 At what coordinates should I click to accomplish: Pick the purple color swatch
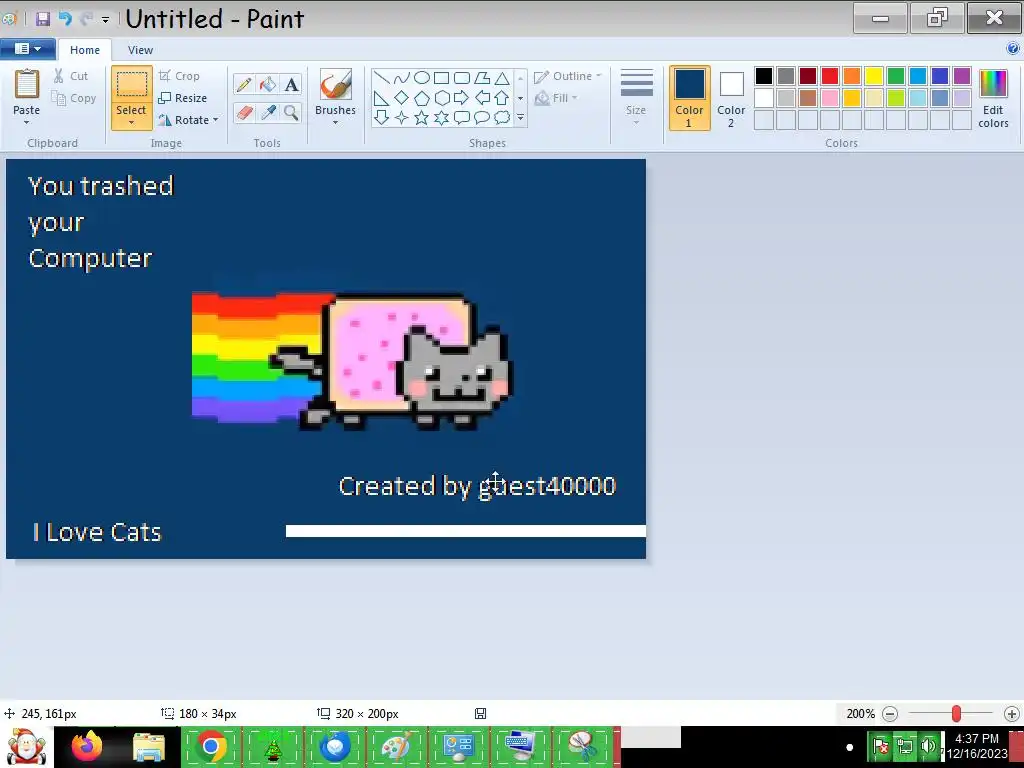coord(962,76)
